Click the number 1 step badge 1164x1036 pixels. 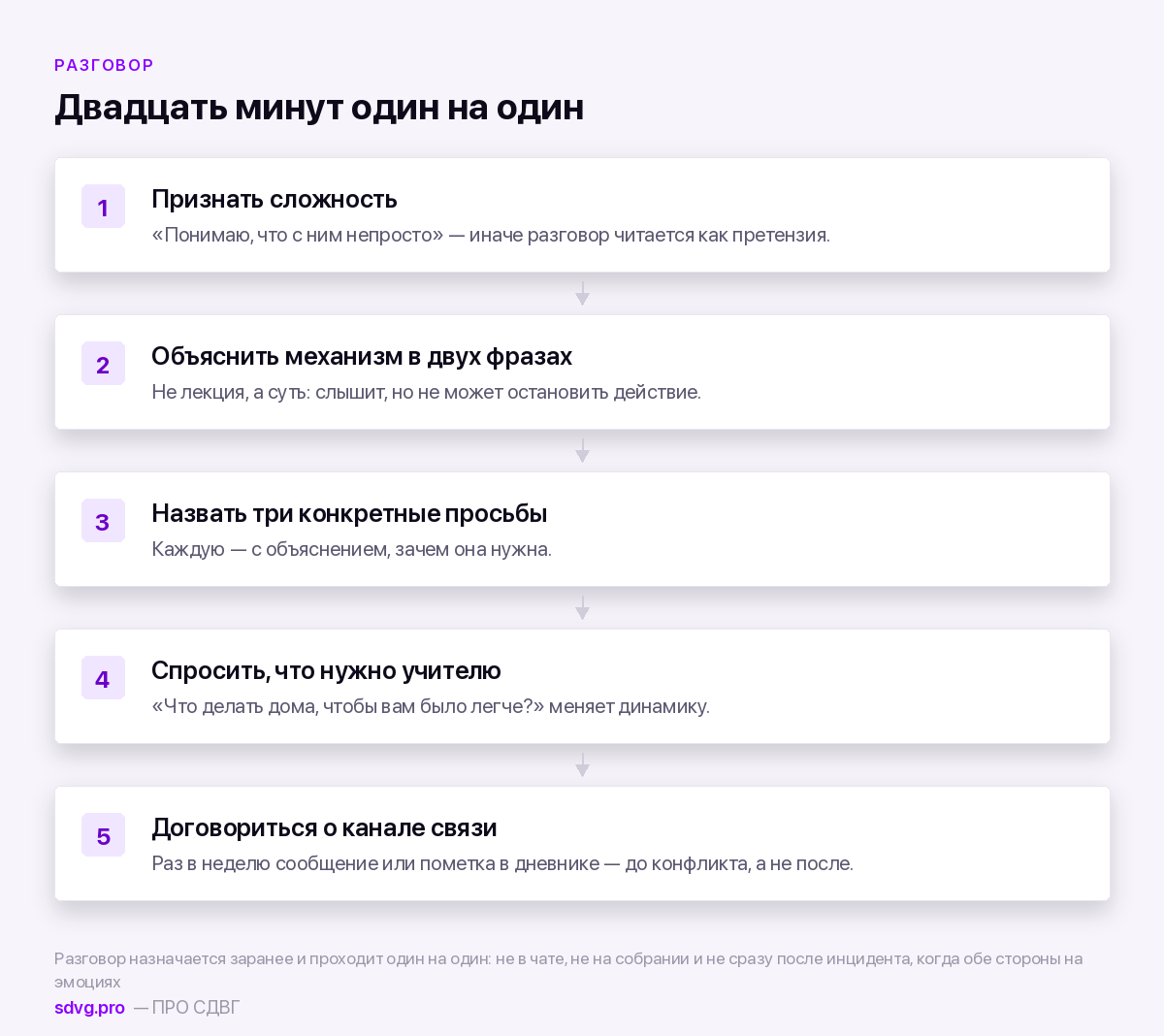pyautogui.click(x=103, y=207)
